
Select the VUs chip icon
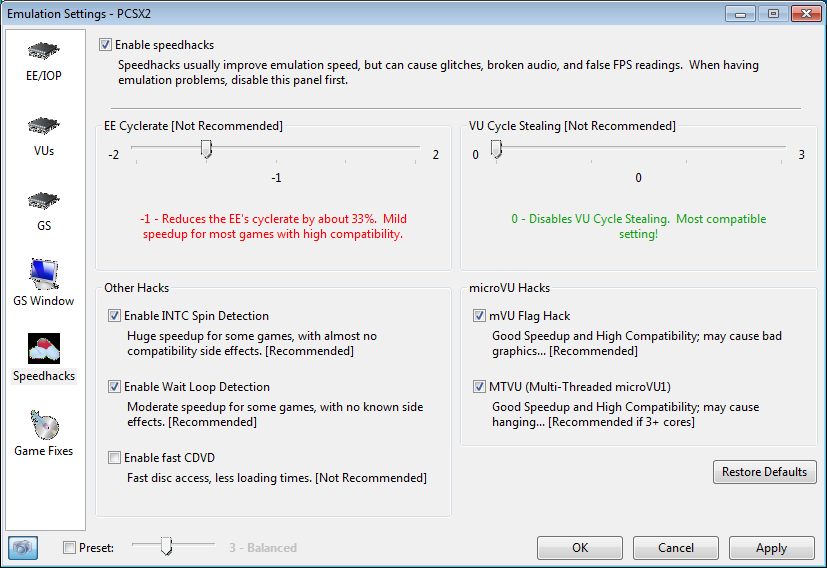(44, 127)
